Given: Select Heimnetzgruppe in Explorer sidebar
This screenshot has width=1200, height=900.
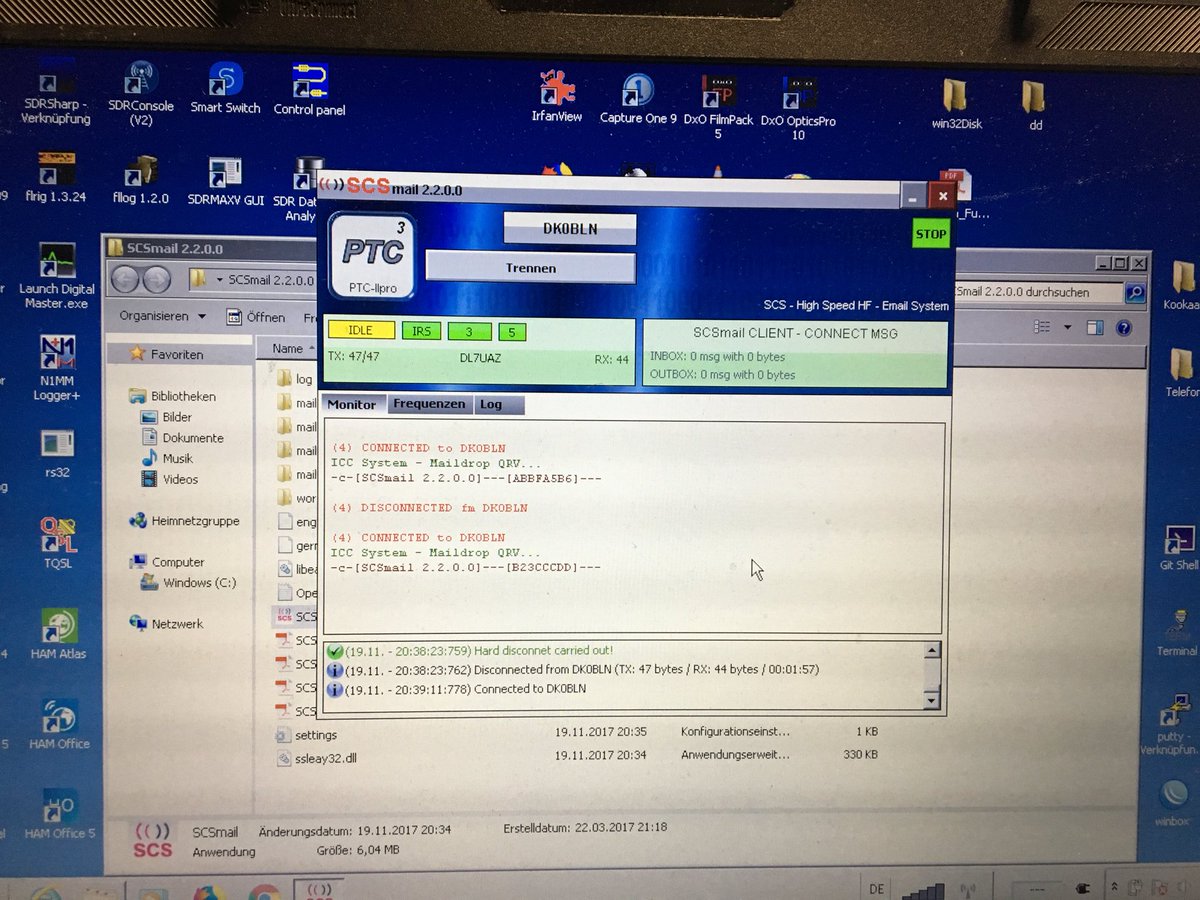Looking at the screenshot, I should [x=185, y=521].
